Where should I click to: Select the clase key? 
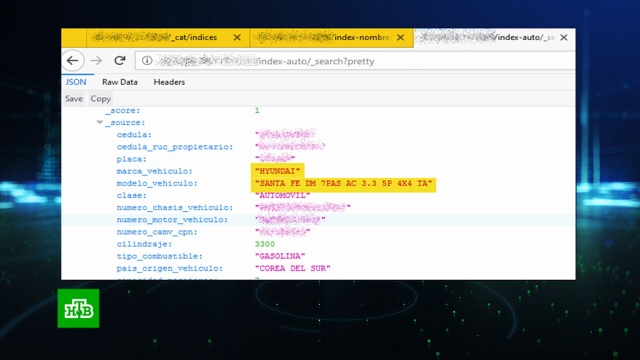[x=131, y=196]
